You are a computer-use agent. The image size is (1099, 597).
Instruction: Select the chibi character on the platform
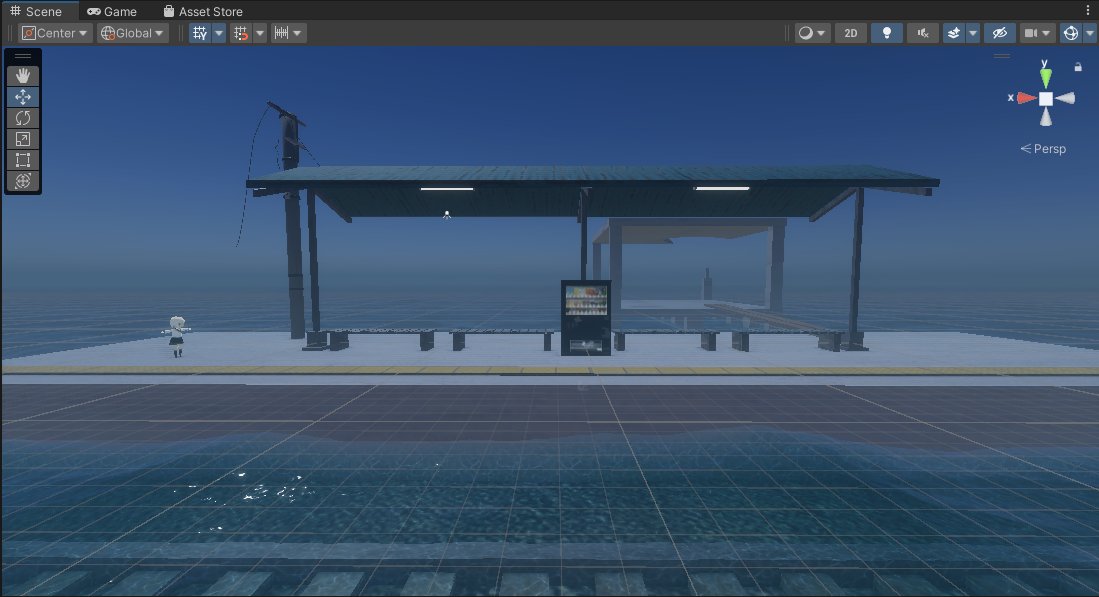(x=177, y=336)
